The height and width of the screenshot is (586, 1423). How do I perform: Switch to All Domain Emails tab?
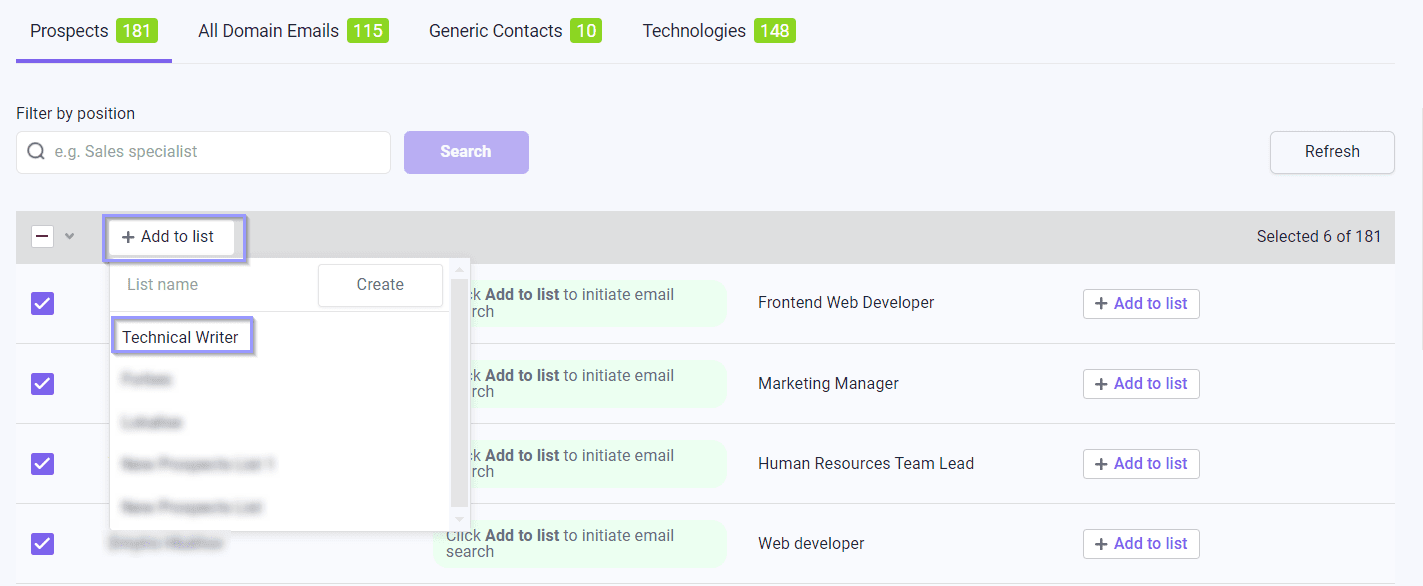pyautogui.click(x=292, y=31)
